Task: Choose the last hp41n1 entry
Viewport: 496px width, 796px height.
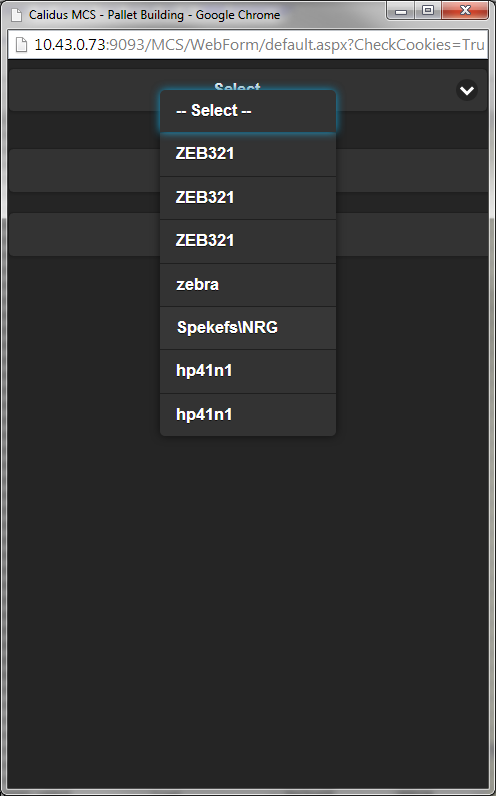Action: pos(248,415)
